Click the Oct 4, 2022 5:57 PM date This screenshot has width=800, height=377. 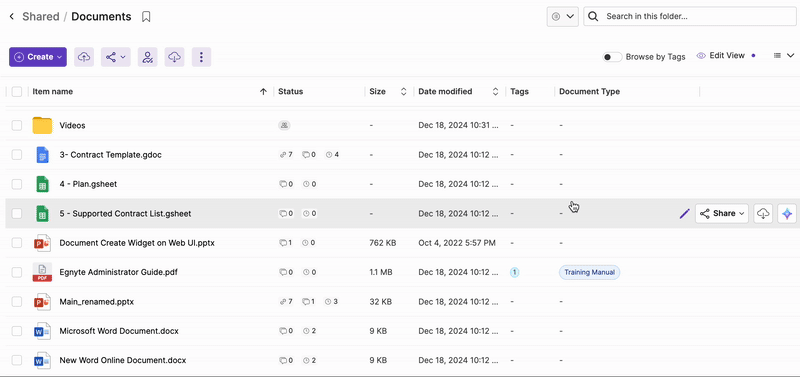pyautogui.click(x=457, y=243)
